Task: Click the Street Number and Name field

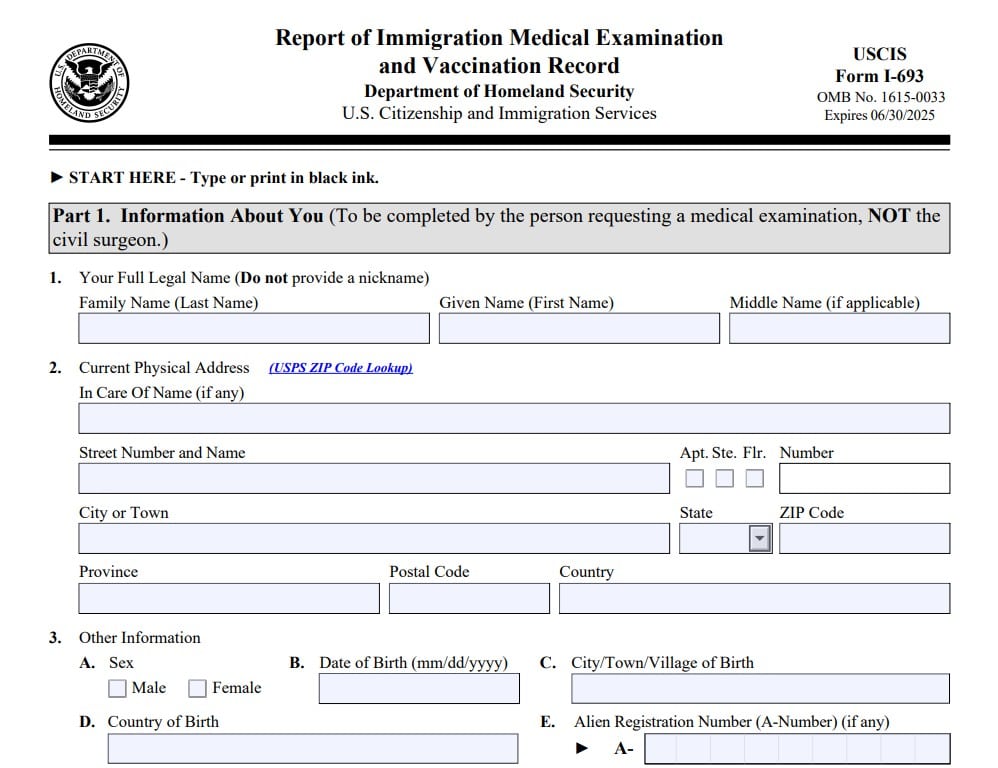Action: (x=374, y=478)
